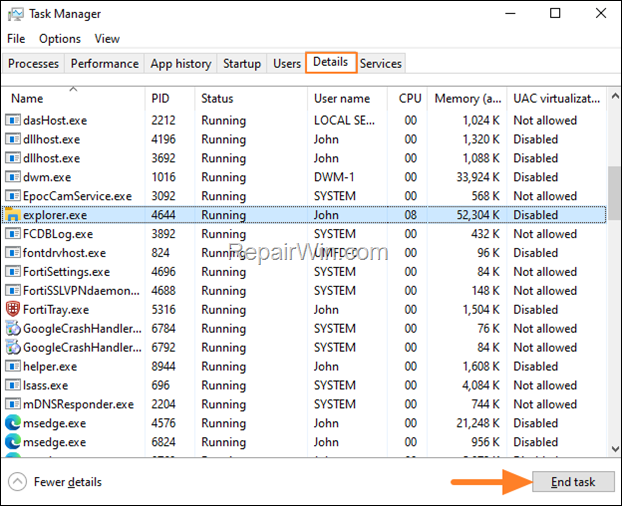The height and width of the screenshot is (506, 622).
Task: Collapse view with Fewer details arrow icon
Action: (17, 482)
